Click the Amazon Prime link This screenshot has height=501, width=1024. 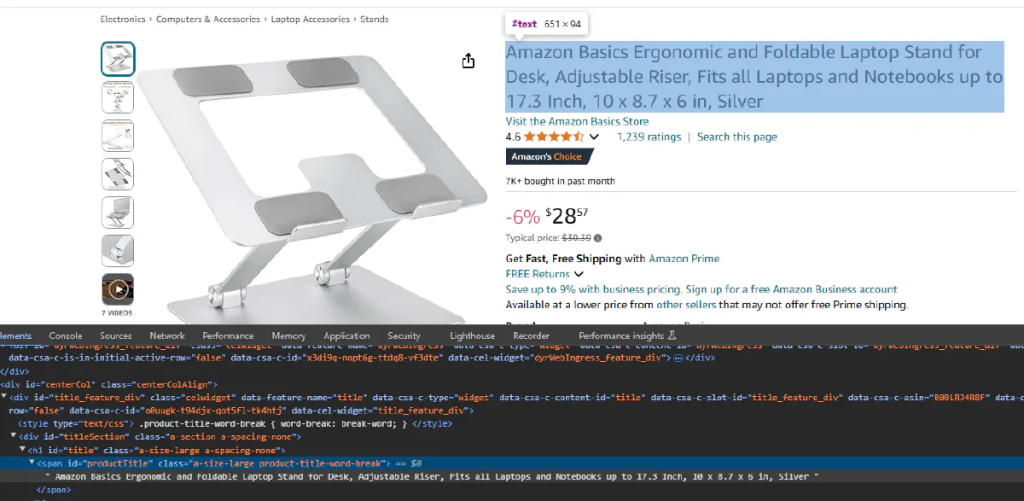point(684,259)
